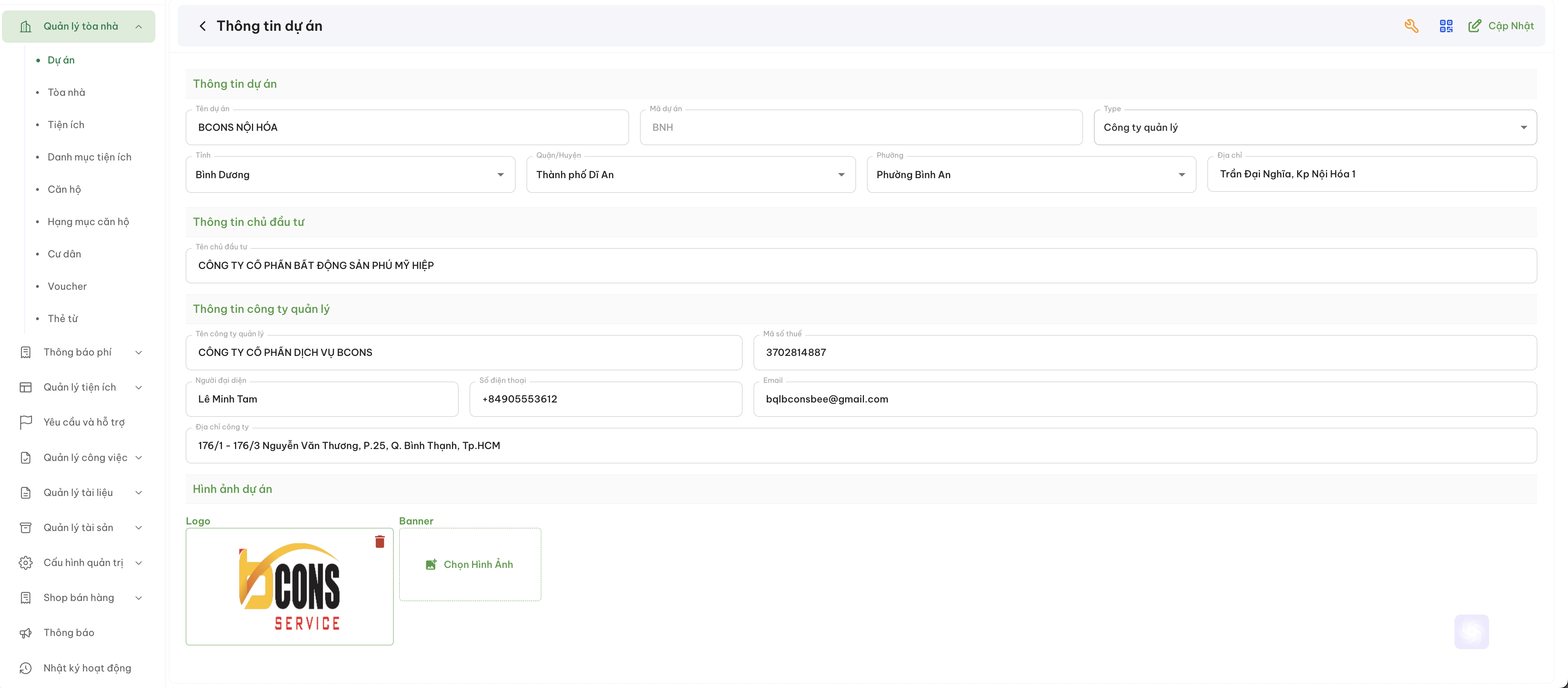Expand the Phường dropdown showing Phường Bình An
This screenshot has width=1568, height=688.
coord(1031,175)
